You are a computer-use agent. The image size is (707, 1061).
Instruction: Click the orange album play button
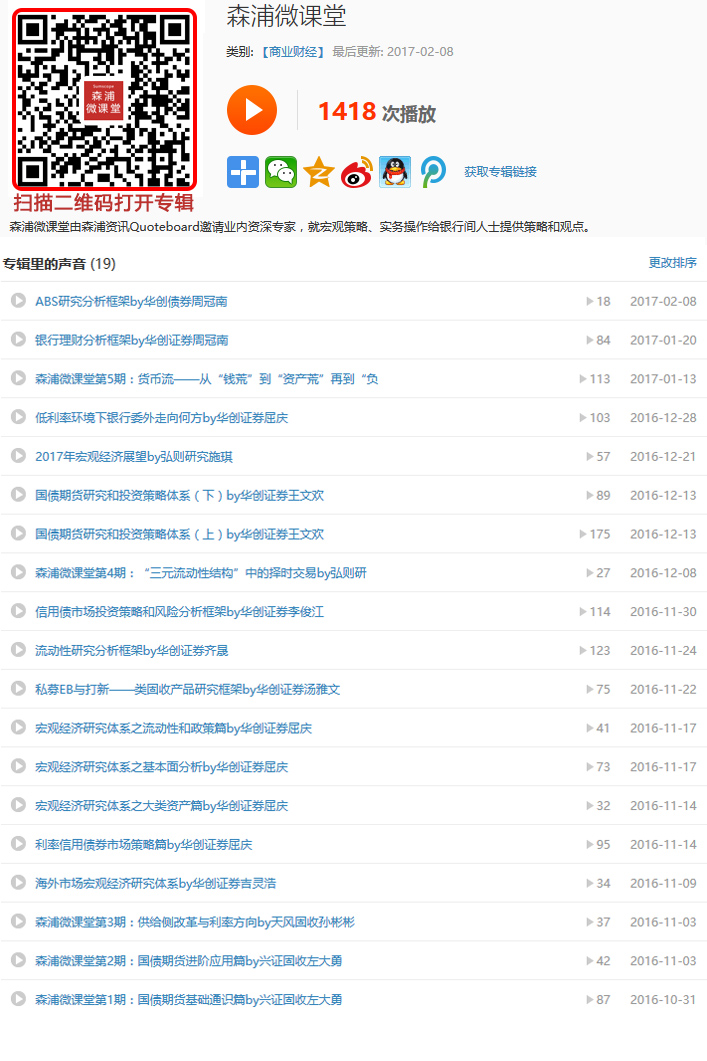(x=252, y=110)
